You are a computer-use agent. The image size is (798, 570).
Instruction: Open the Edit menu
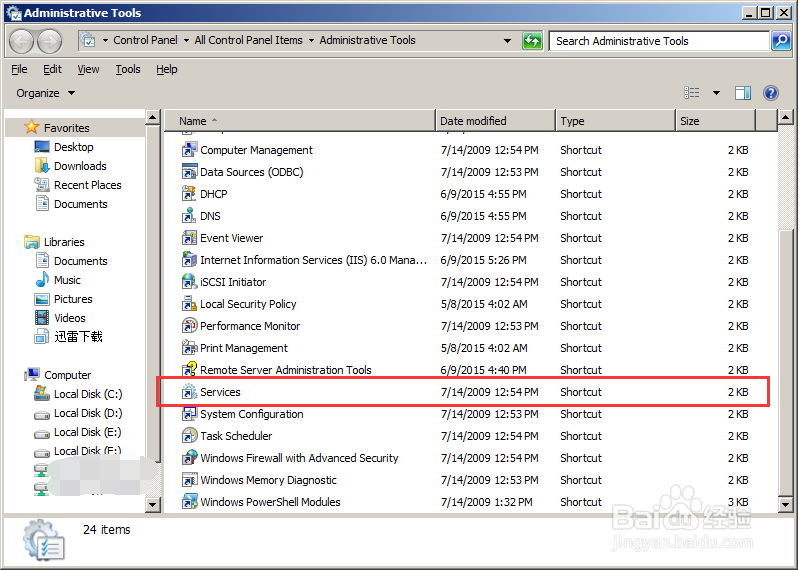52,69
